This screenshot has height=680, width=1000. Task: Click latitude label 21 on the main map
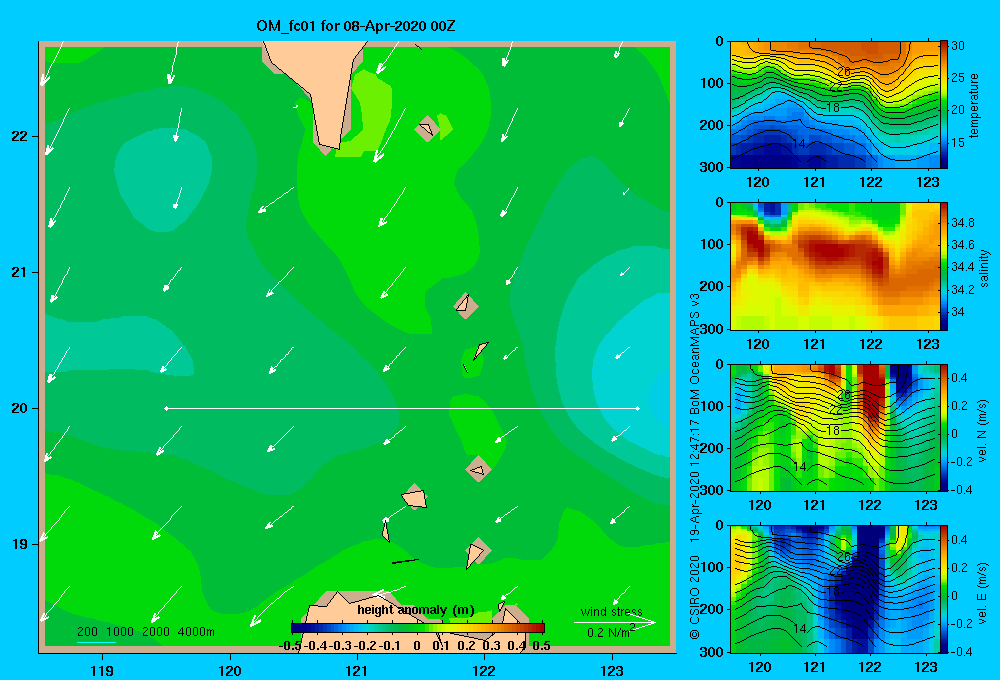(x=20, y=272)
